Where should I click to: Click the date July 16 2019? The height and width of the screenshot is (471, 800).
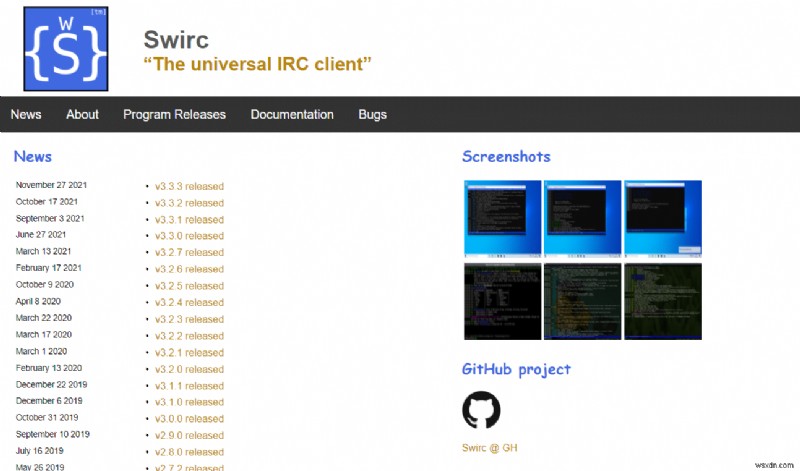[x=39, y=451]
